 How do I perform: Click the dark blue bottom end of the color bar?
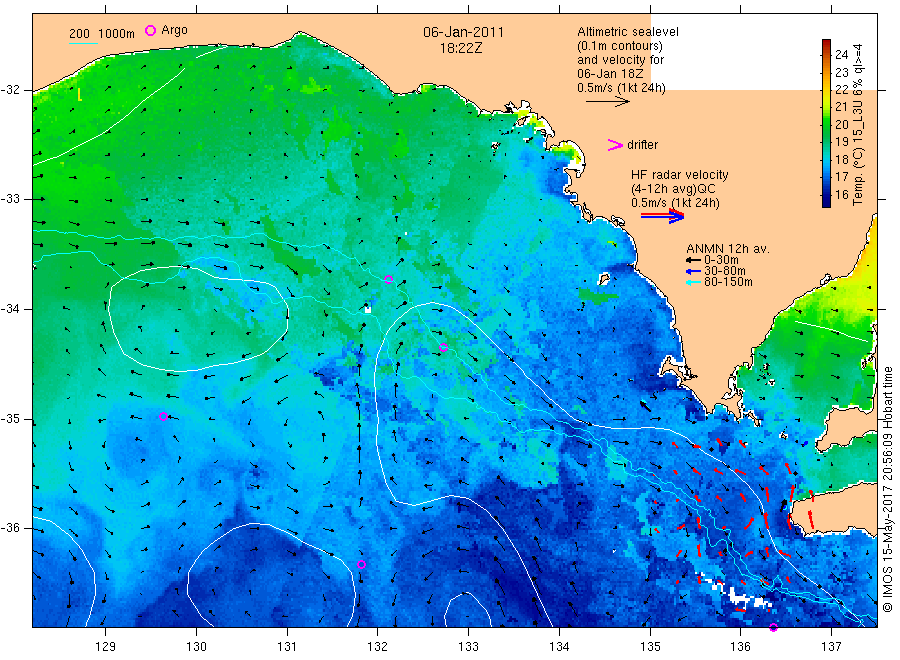point(827,203)
